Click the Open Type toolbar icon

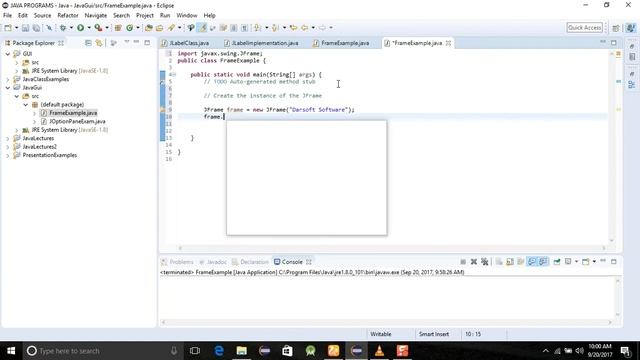pos(149,28)
